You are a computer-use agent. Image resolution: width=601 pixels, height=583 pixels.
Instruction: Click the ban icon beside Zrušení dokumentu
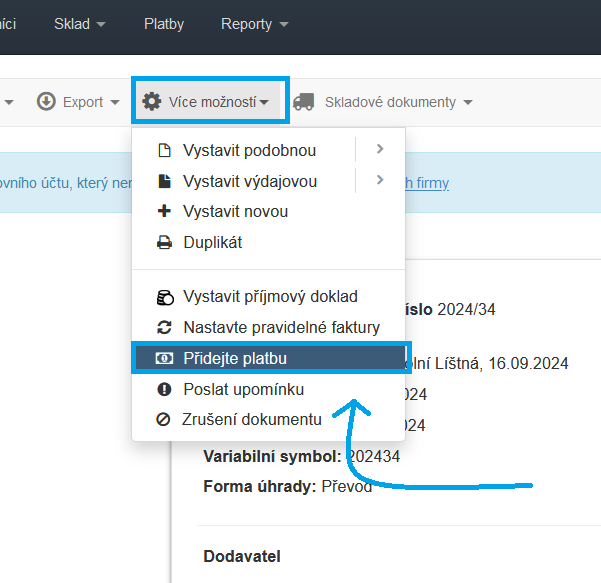(x=165, y=419)
